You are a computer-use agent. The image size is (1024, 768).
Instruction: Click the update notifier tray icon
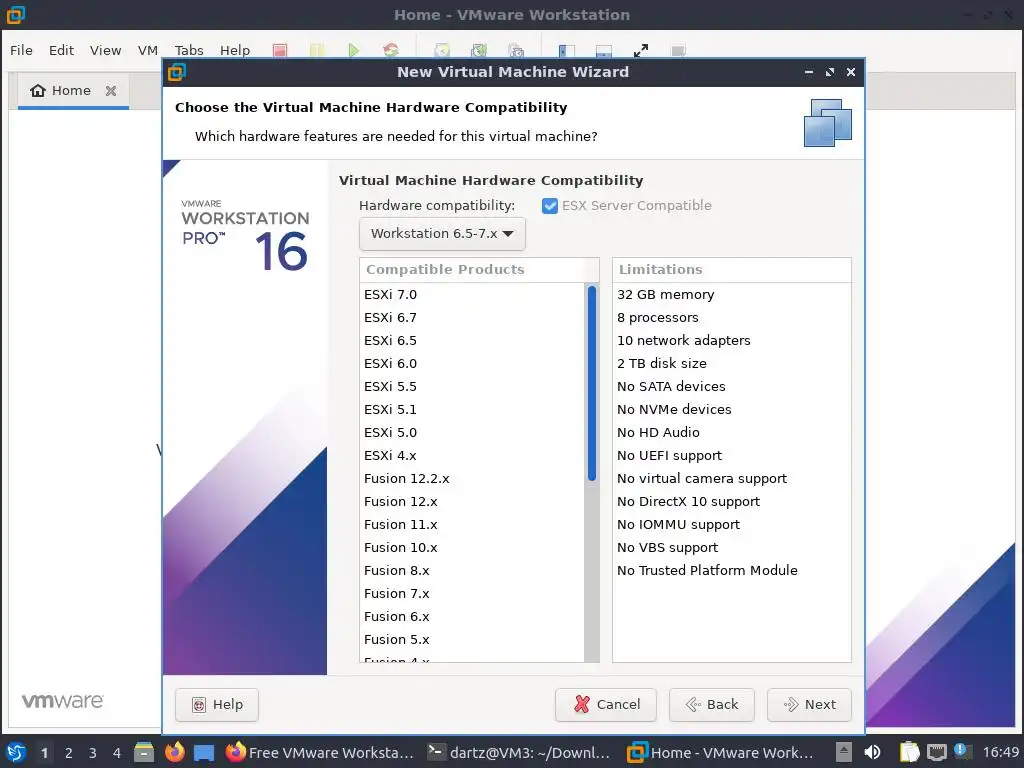click(962, 751)
